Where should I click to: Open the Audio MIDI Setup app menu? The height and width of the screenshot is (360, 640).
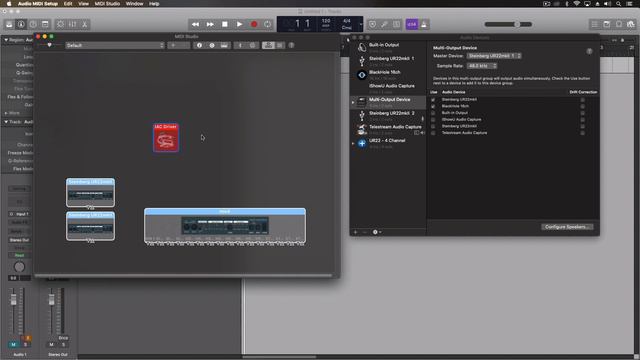point(38,4)
